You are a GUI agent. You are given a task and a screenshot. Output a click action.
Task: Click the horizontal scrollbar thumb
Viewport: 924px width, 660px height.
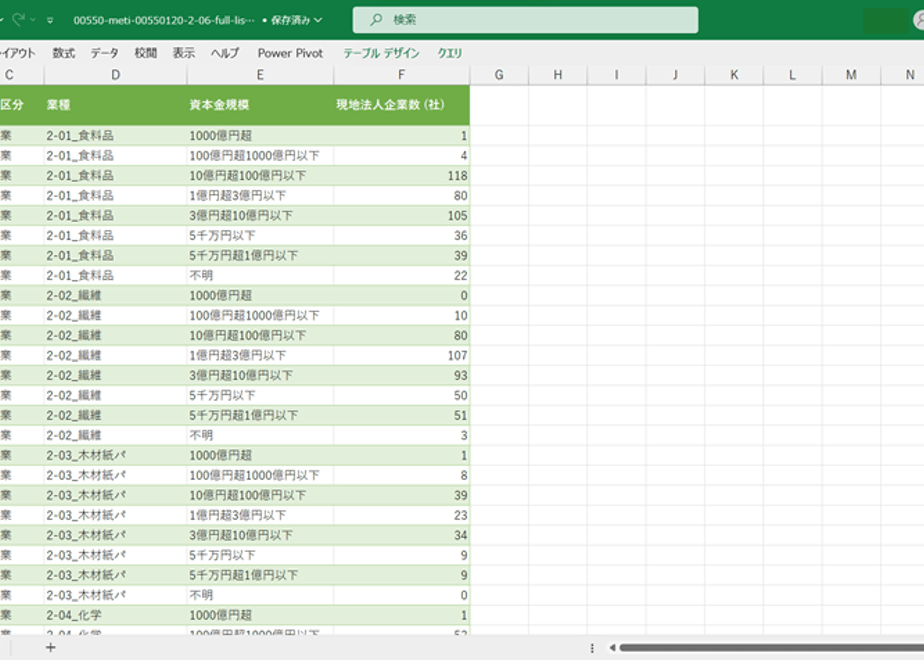coord(771,648)
